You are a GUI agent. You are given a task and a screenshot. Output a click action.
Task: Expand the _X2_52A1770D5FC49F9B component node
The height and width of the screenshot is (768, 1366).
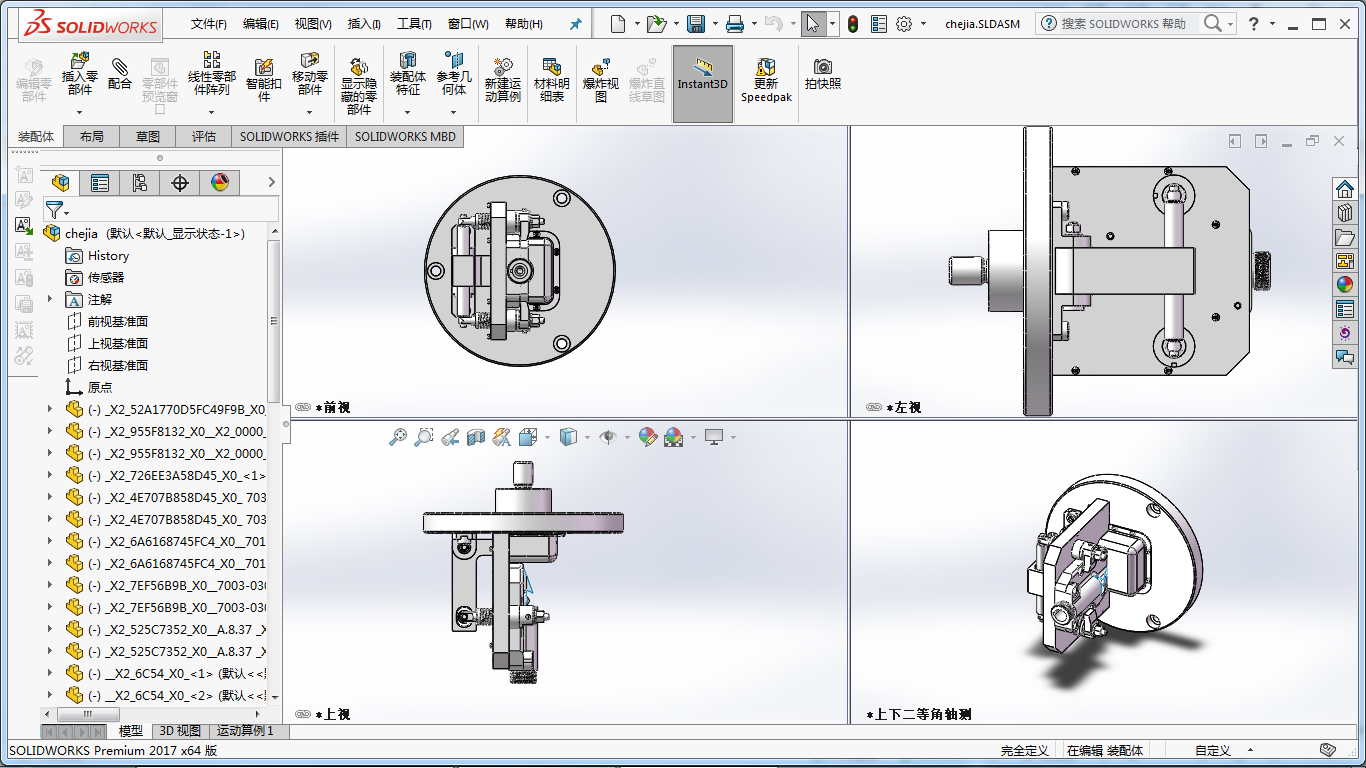click(x=50, y=409)
